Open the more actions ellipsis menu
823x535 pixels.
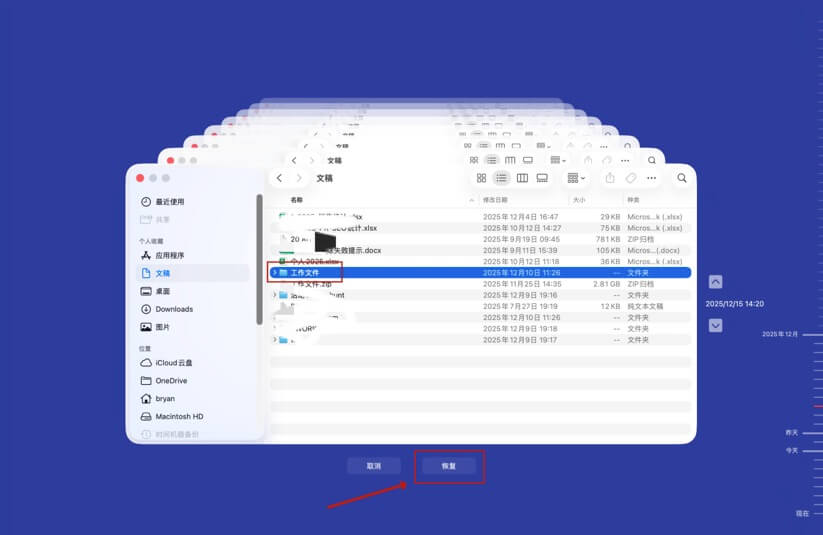click(x=653, y=178)
